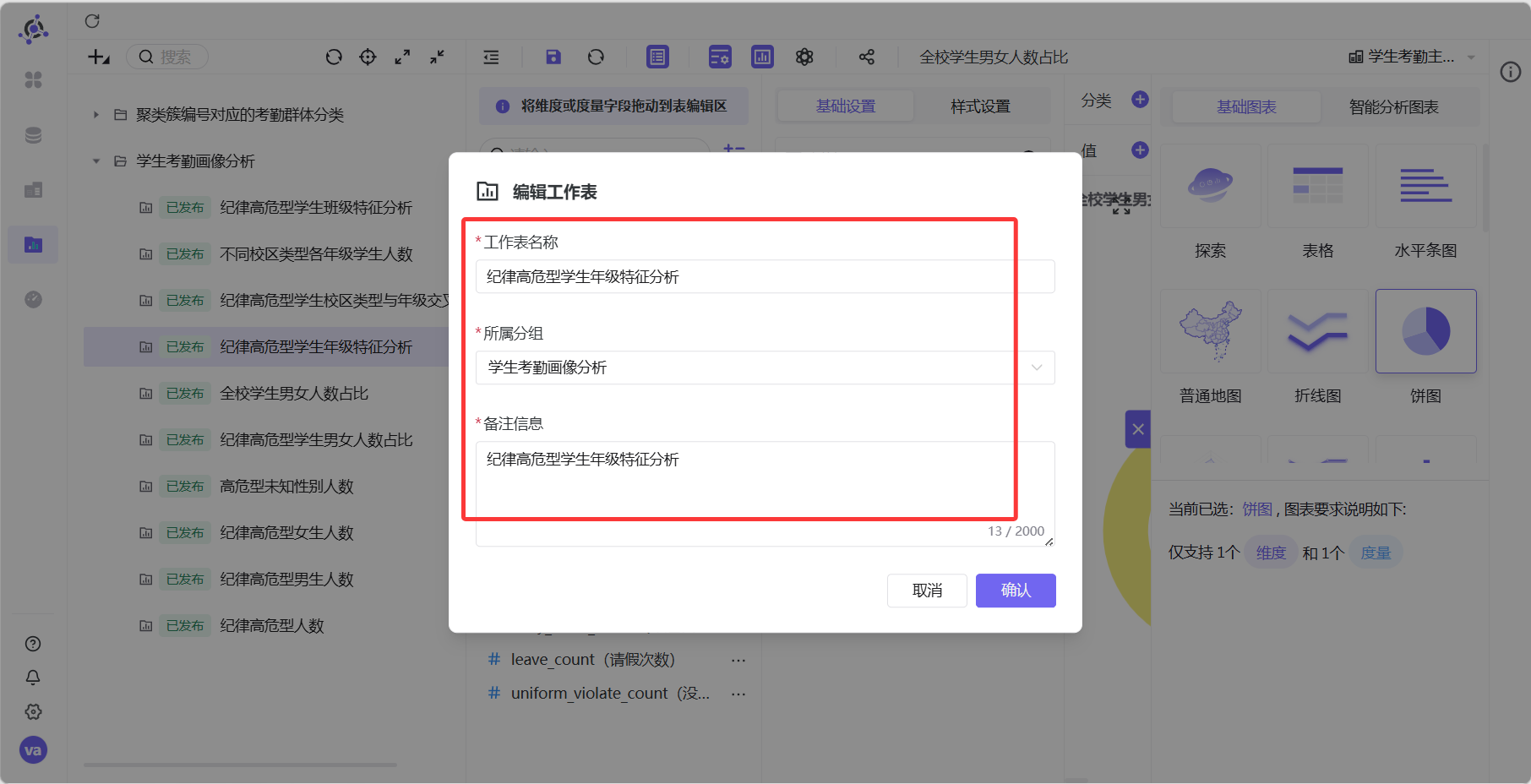Click the 工作表名称 input field
Screen dimensions: 1531x784
pos(765,277)
